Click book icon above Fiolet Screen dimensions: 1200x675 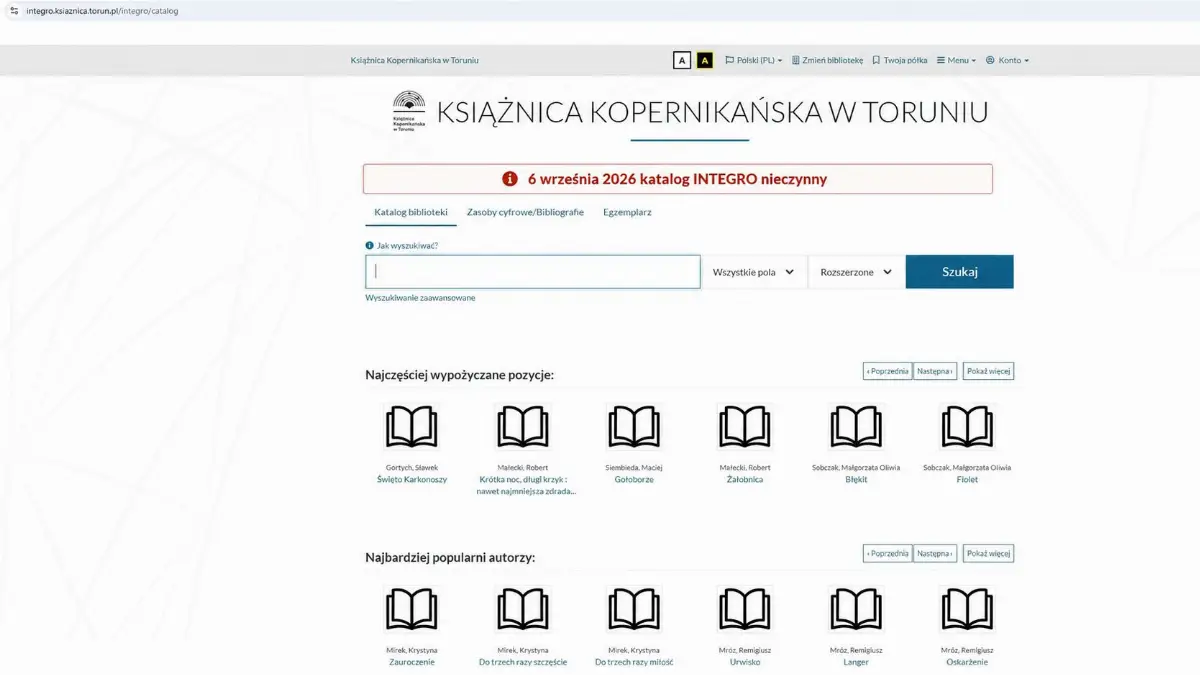[967, 427]
